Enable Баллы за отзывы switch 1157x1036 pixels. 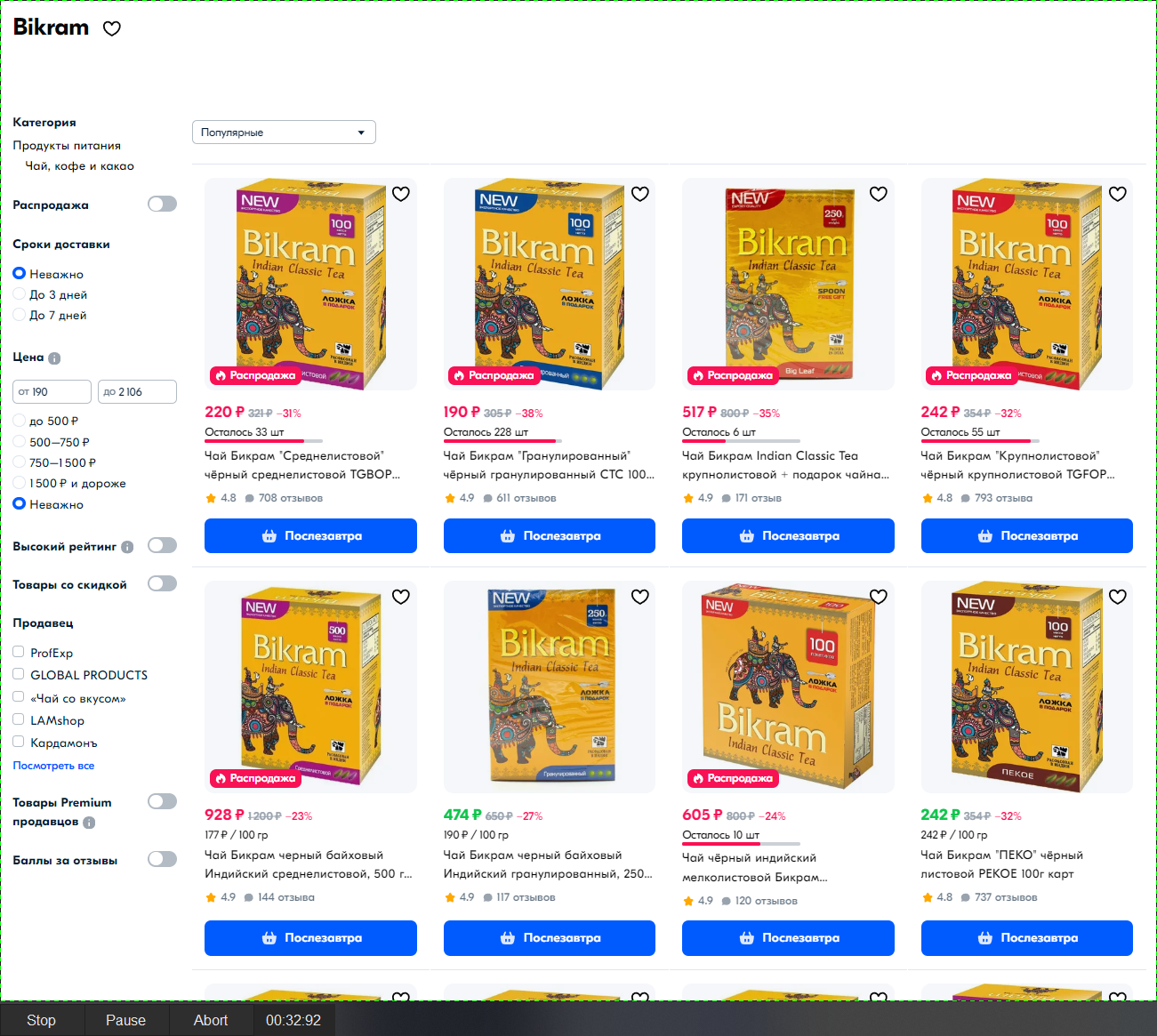162,859
